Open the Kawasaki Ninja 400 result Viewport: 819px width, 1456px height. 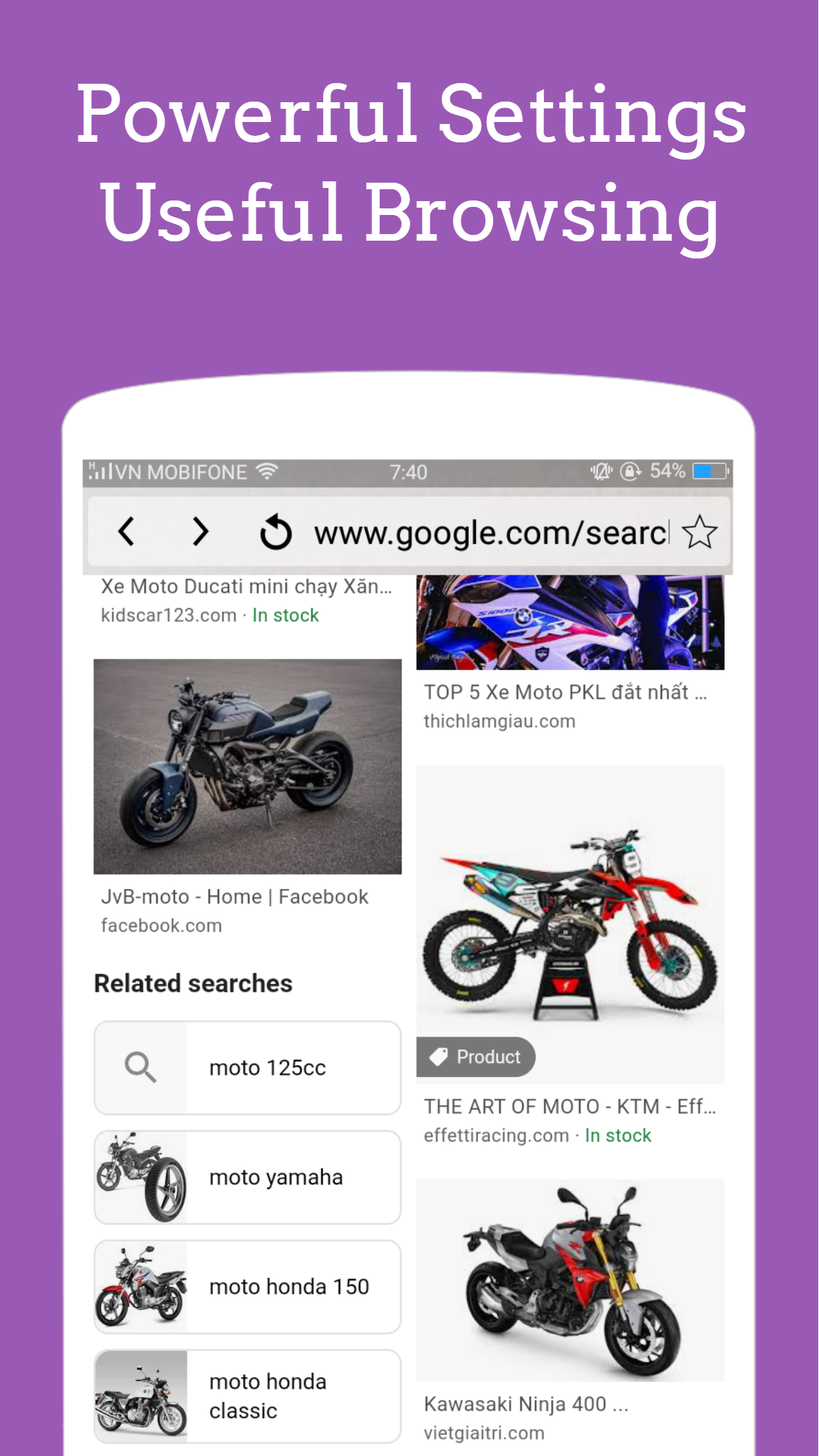(x=526, y=1405)
